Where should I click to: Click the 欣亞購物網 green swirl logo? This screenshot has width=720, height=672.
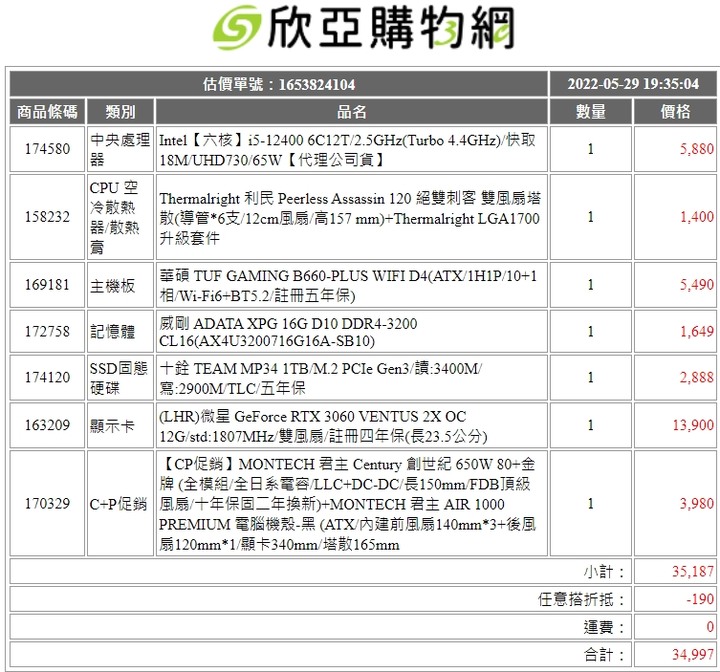pos(236,28)
